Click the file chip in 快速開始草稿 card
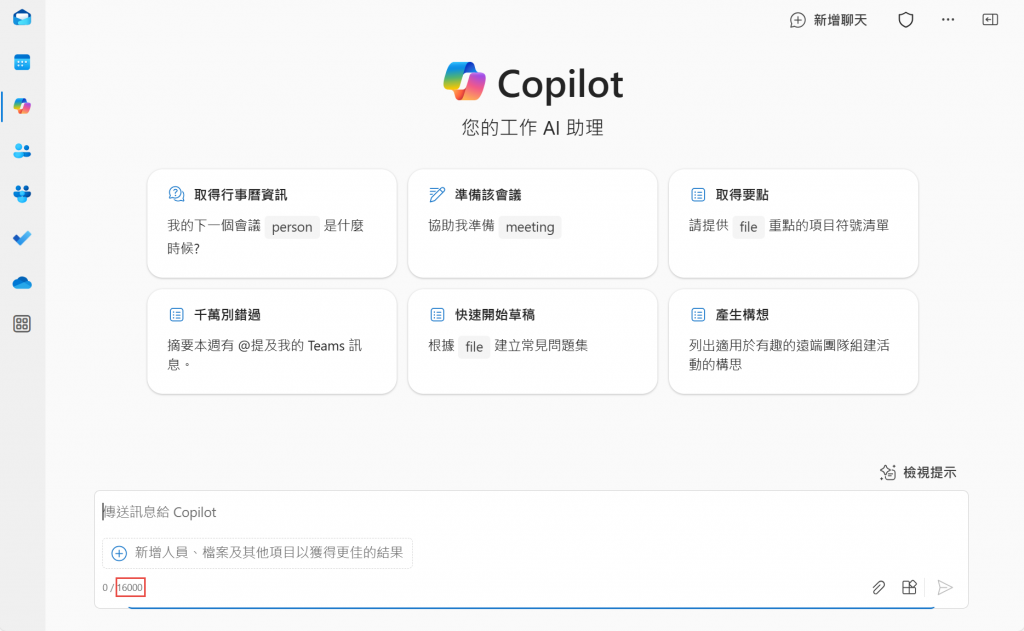The width and height of the screenshot is (1024, 631). pos(474,346)
